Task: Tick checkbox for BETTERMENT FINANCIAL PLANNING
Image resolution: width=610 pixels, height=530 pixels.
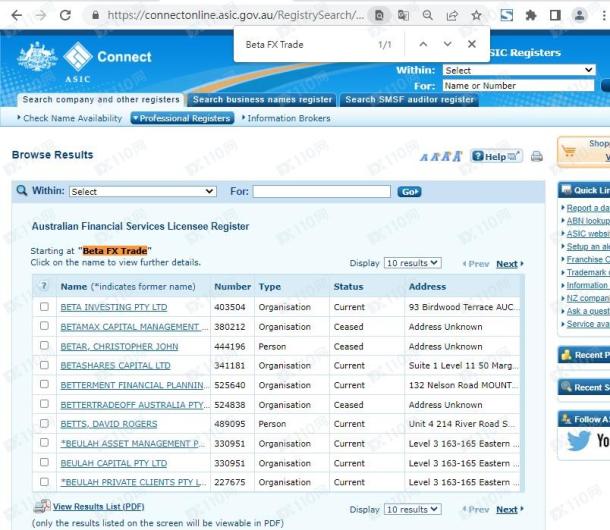Action: (x=44, y=384)
